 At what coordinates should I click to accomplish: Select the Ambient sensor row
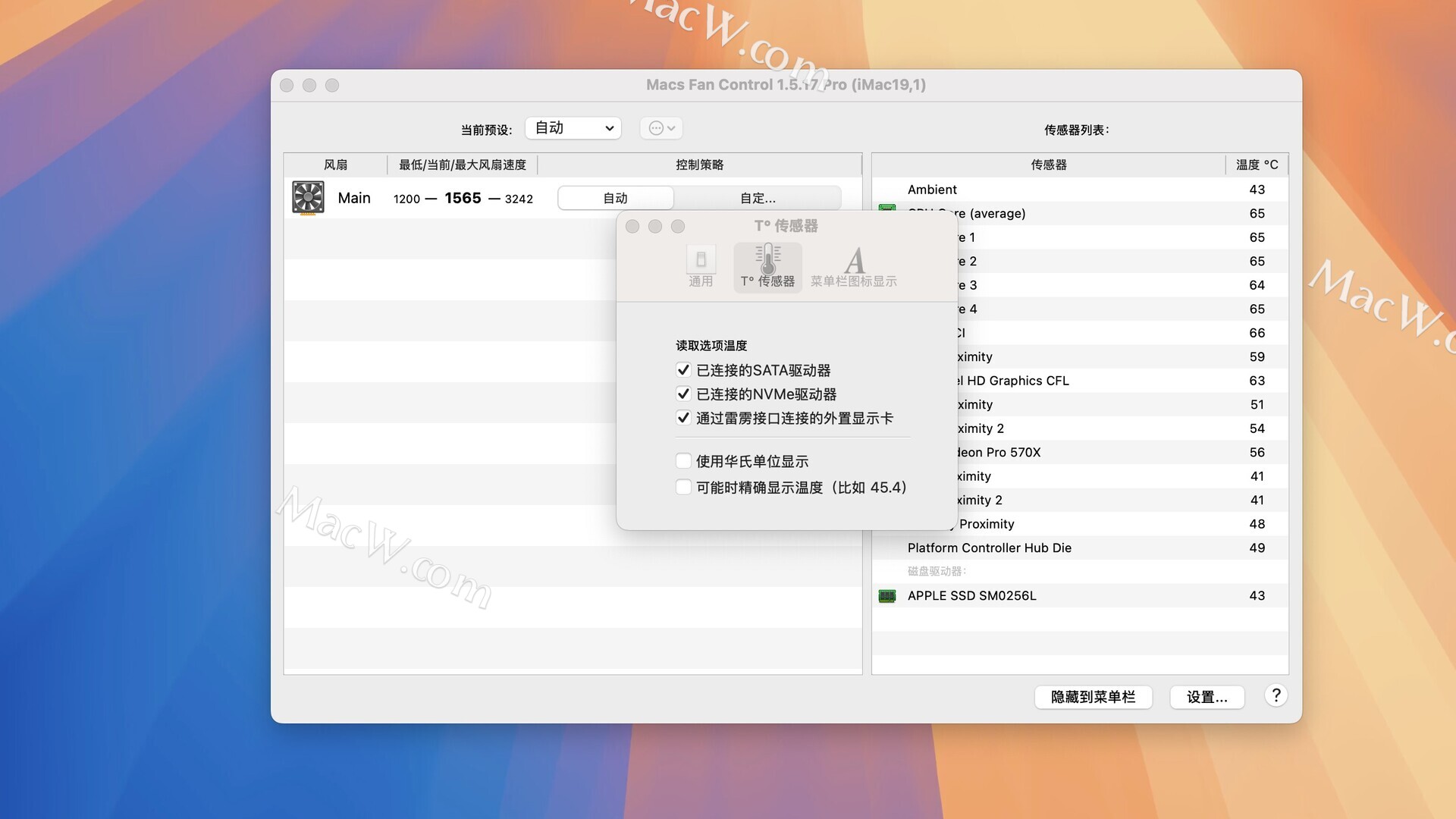[x=1080, y=190]
